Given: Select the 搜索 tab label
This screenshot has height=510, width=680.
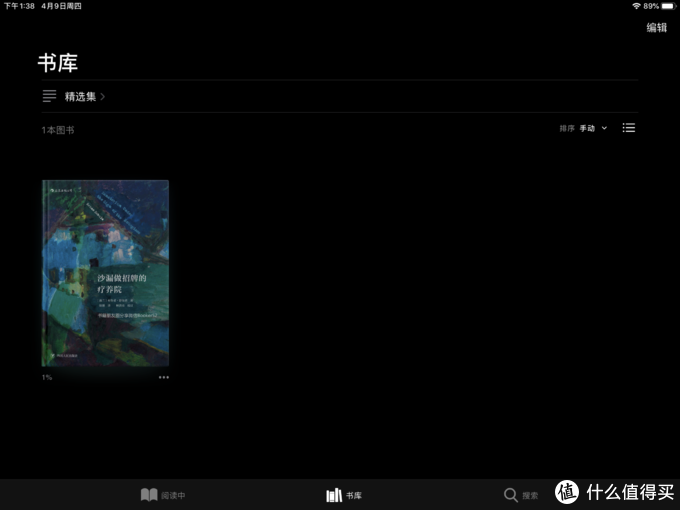Looking at the screenshot, I should coord(530,495).
